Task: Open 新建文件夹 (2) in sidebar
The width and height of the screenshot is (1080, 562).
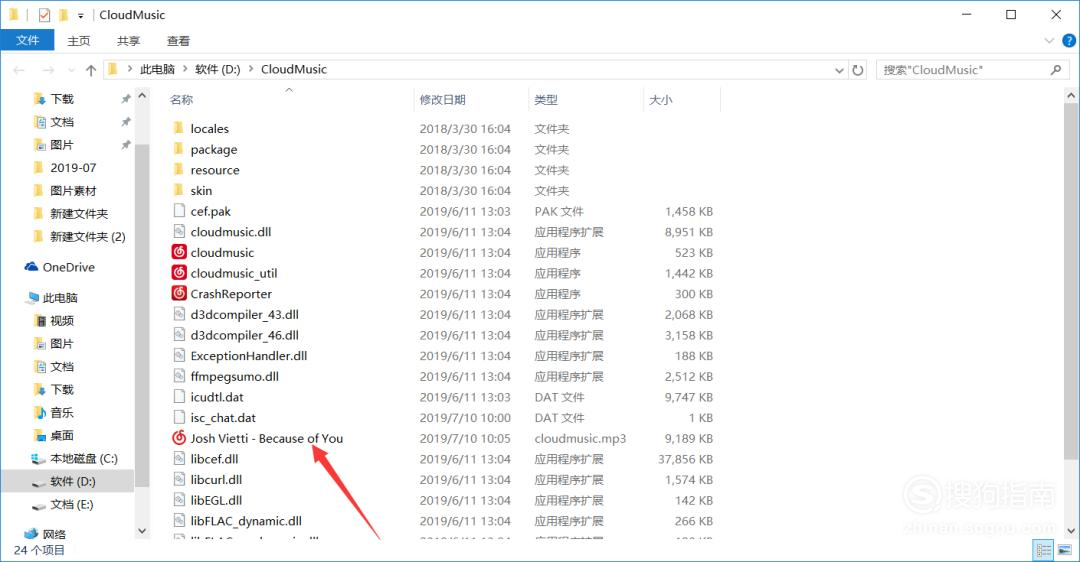Action: click(x=87, y=236)
